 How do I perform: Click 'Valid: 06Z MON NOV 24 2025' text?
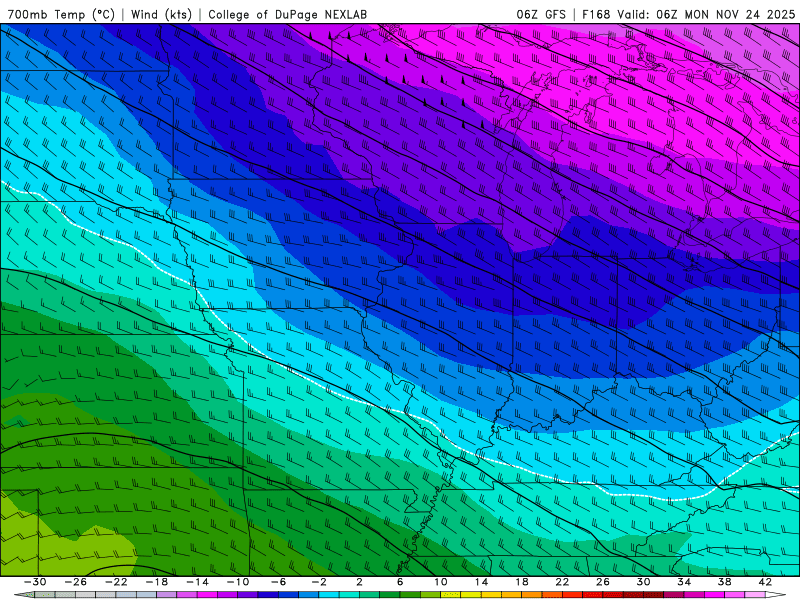pos(706,14)
